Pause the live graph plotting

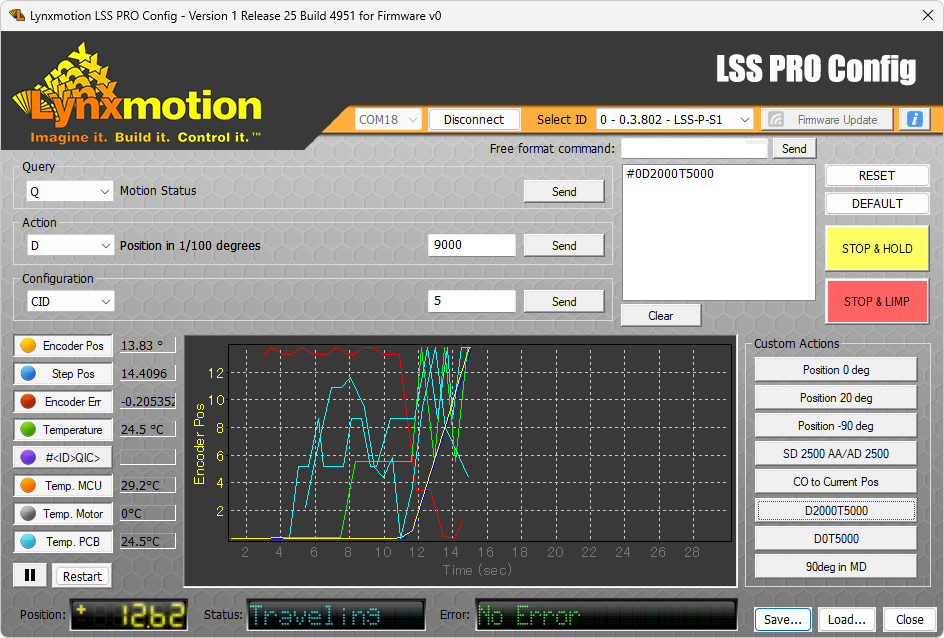coord(30,575)
